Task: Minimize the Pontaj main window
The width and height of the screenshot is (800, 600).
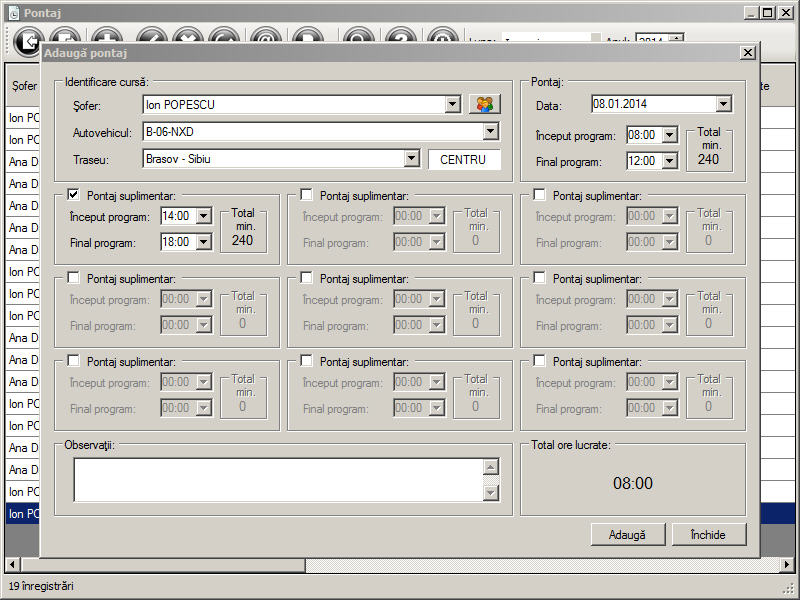Action: (750, 13)
